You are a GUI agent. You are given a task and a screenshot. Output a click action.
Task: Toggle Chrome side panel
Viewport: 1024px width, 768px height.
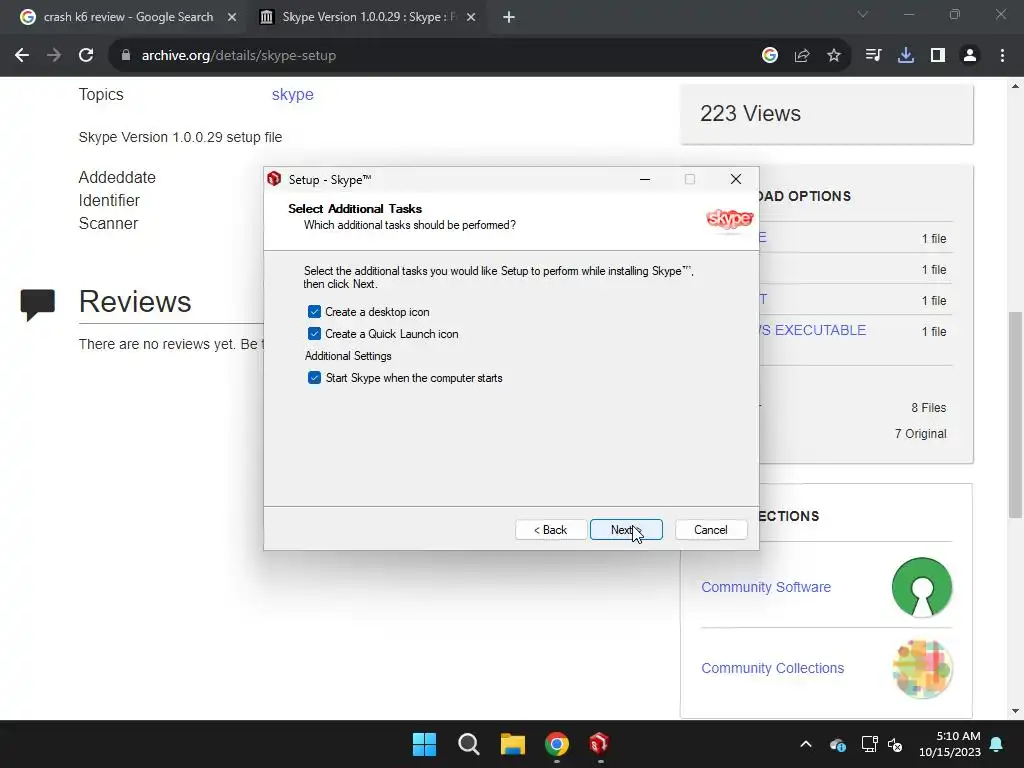point(938,56)
